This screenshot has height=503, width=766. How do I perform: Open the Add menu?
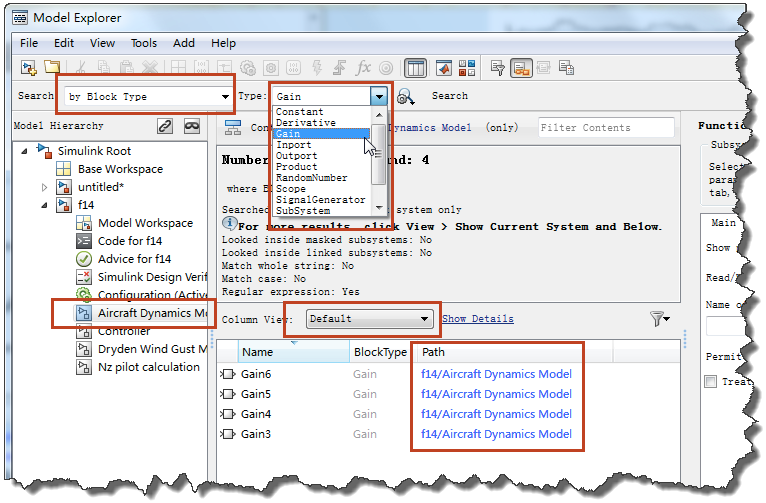pos(184,43)
